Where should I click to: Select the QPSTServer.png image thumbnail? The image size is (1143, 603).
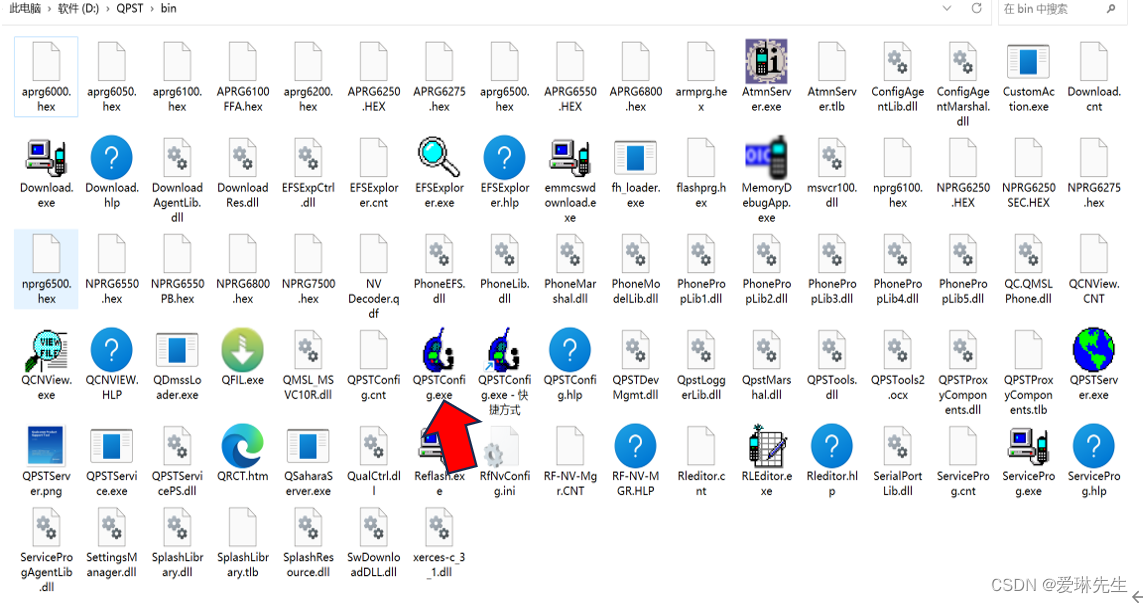click(x=47, y=446)
